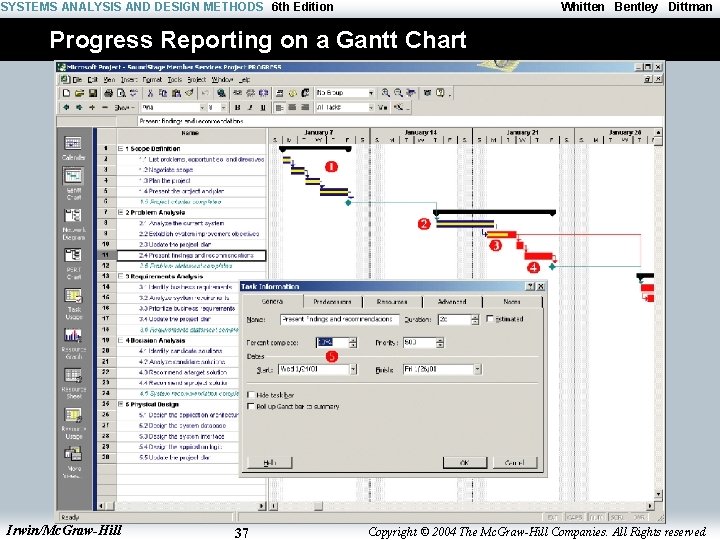
Task: Click the Priority spinner arrows
Action: coord(440,343)
